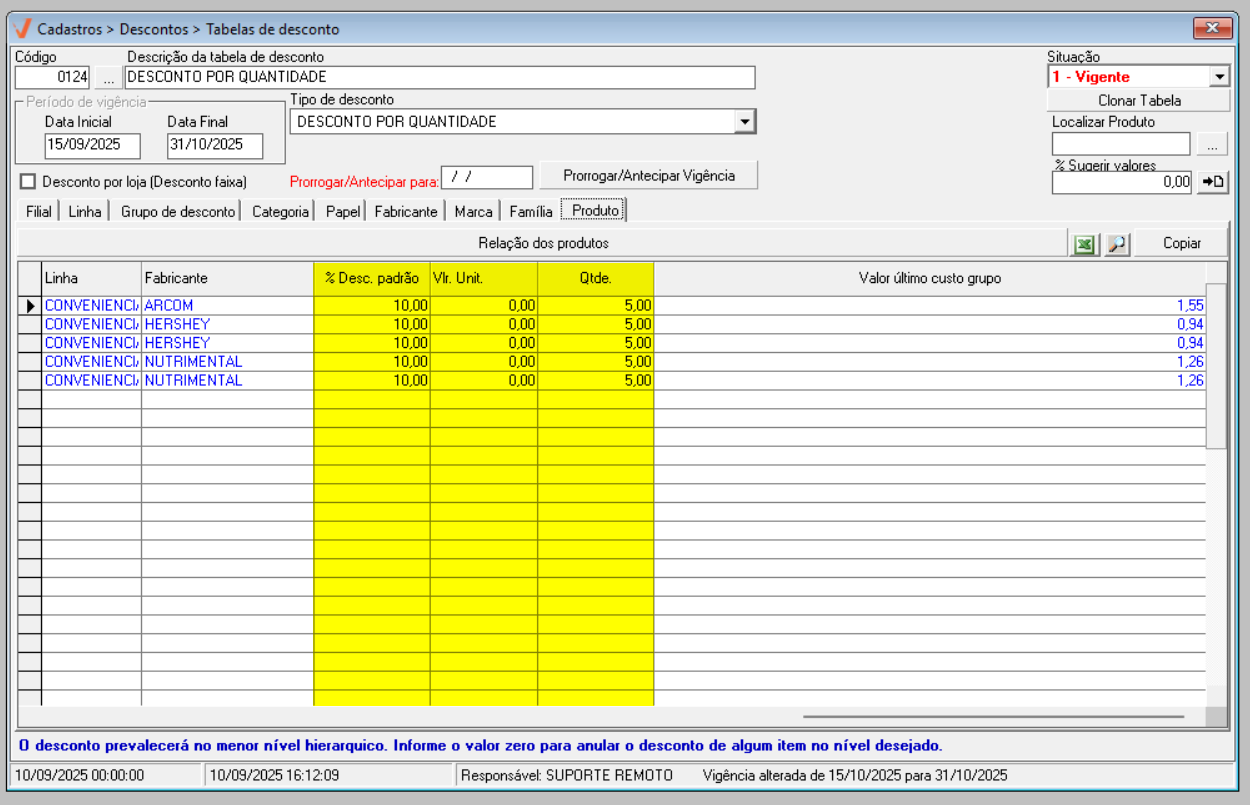Click the % Desc. padrão column header

372,279
